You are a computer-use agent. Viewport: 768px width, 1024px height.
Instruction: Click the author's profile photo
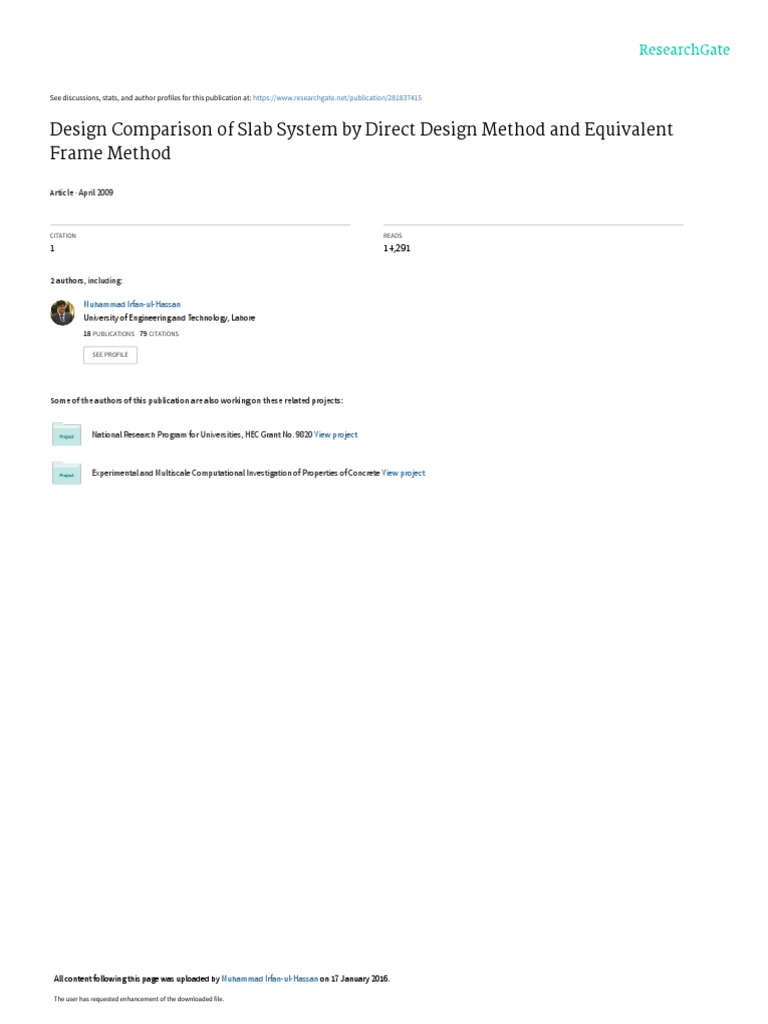point(63,312)
